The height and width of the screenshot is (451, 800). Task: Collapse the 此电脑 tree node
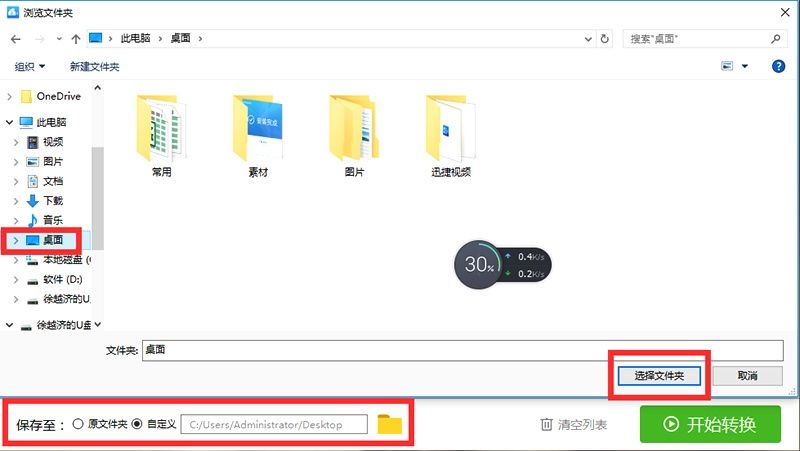coord(9,122)
